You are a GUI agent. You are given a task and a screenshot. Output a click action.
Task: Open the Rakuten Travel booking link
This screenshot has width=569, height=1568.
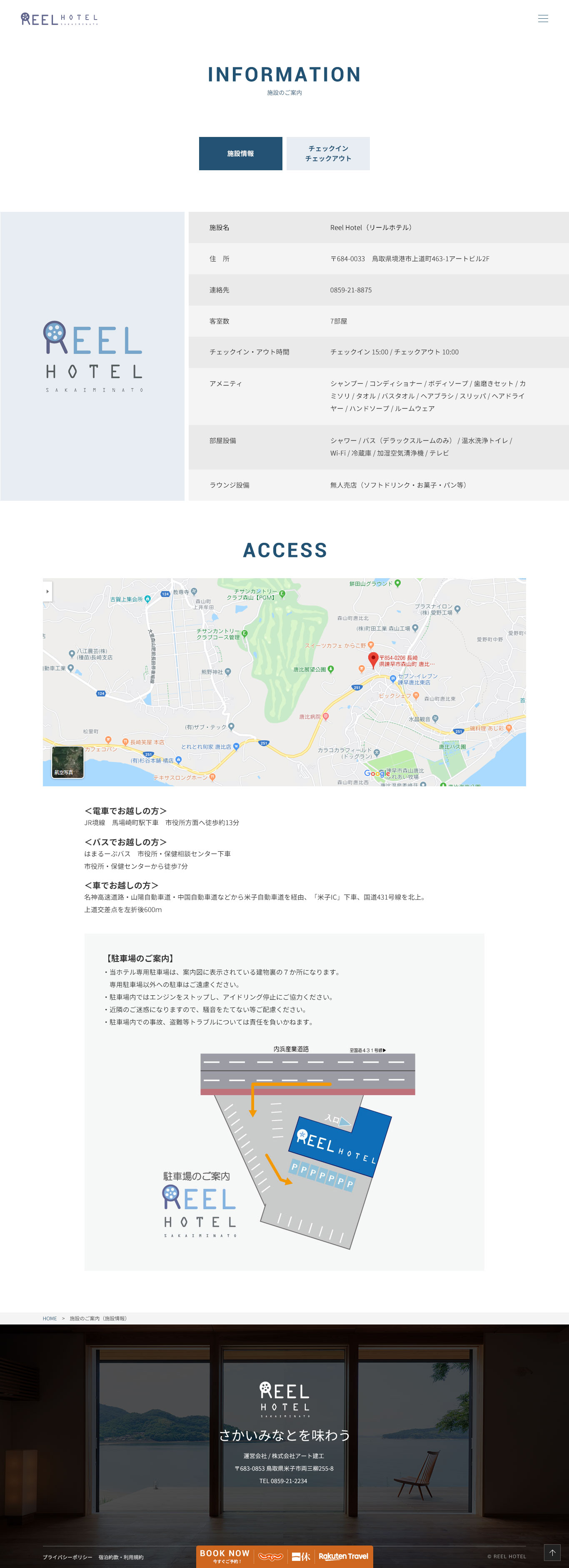pos(343,1556)
